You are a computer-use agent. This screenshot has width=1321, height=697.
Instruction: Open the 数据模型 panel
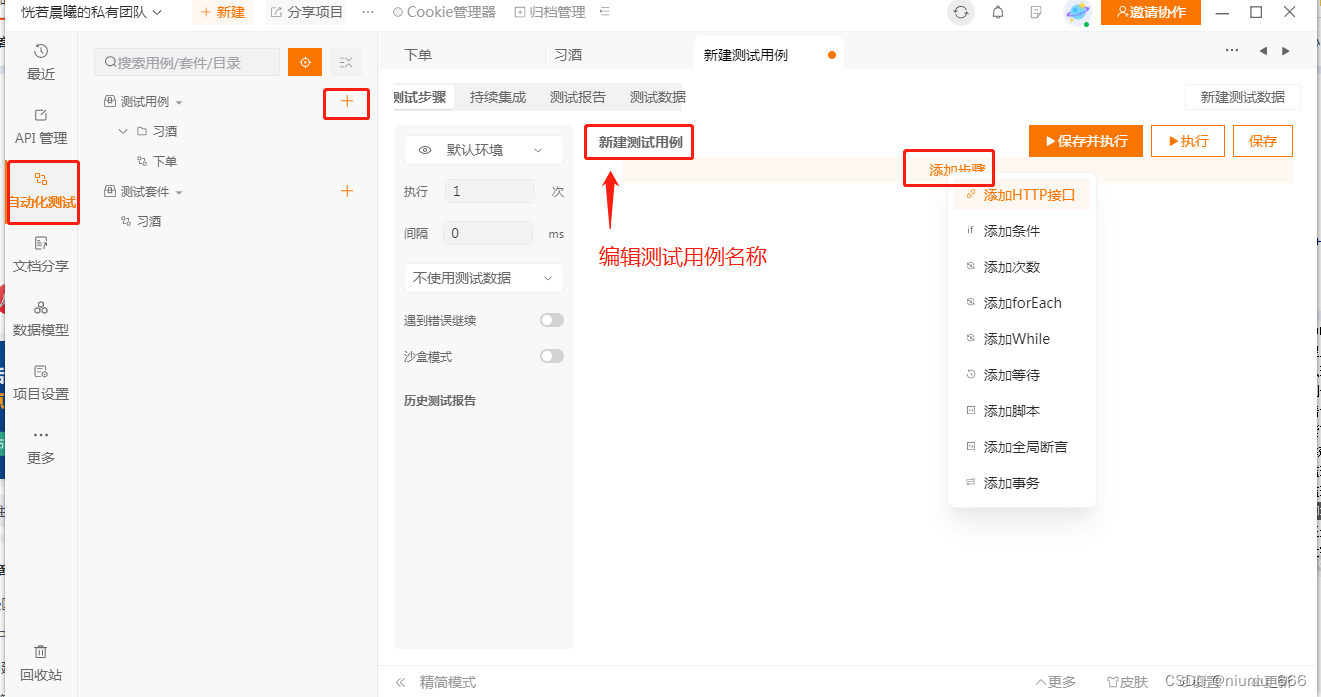pyautogui.click(x=41, y=320)
